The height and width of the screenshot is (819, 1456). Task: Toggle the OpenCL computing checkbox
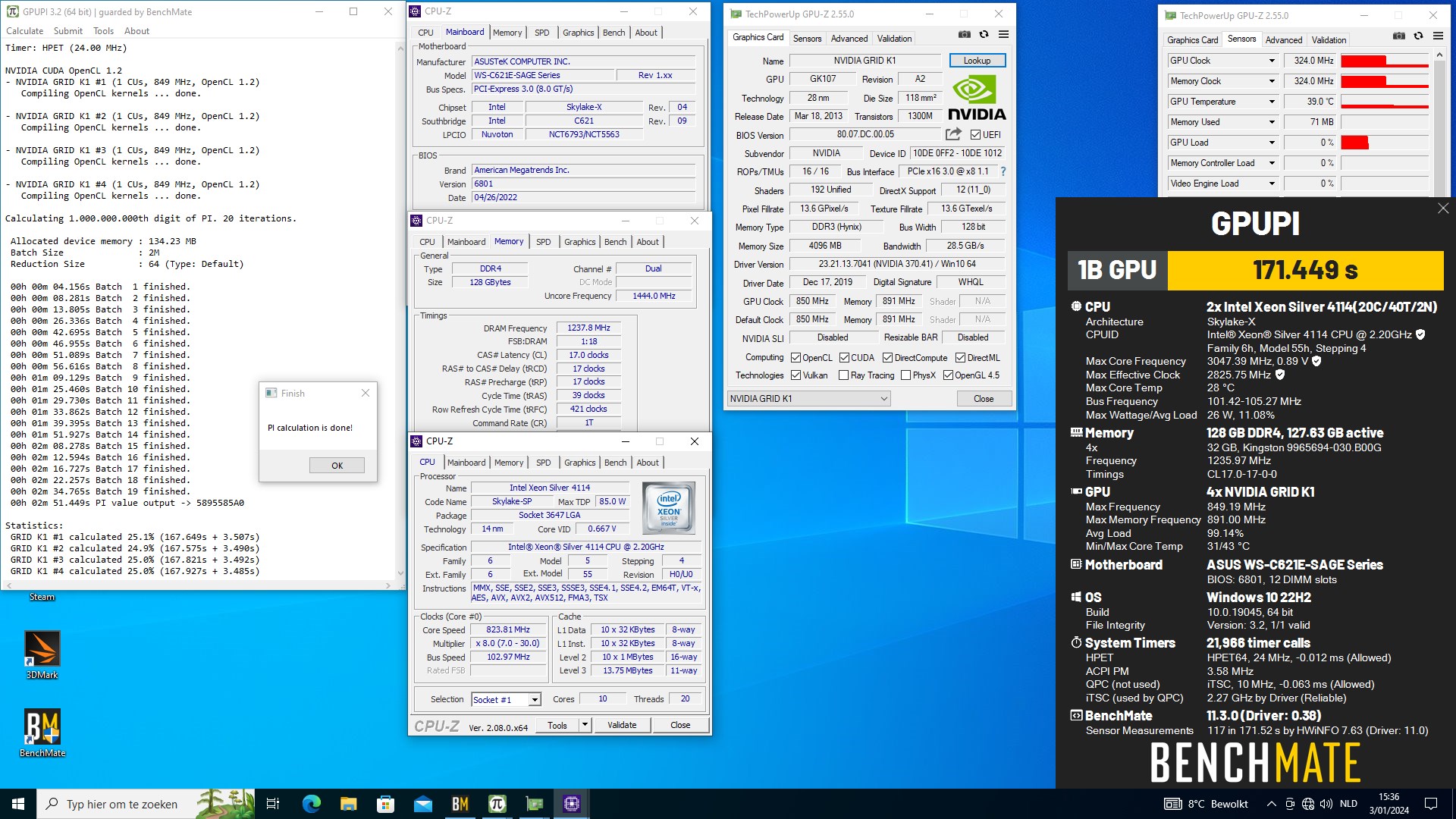point(795,358)
